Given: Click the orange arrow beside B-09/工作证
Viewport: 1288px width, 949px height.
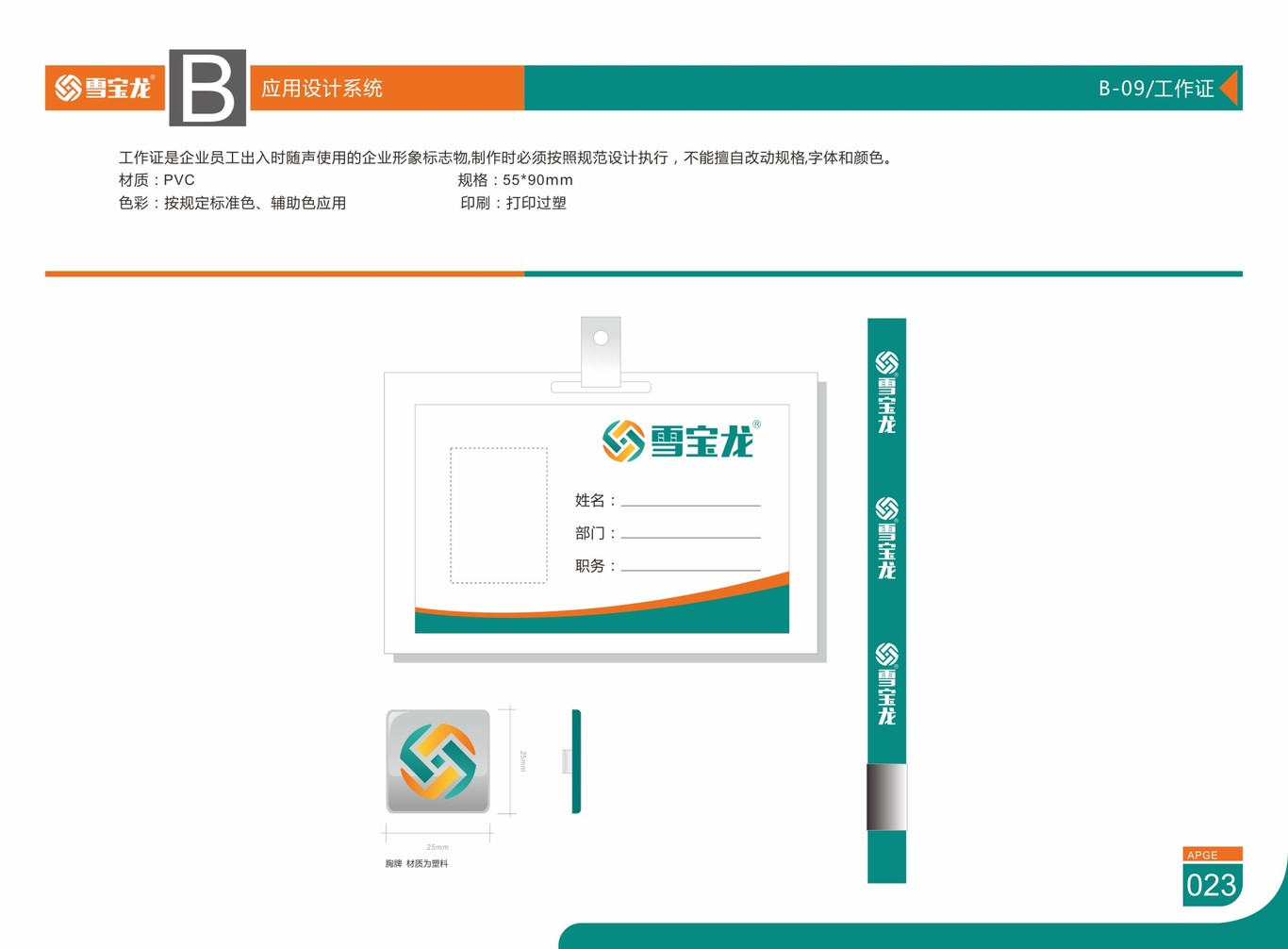Looking at the screenshot, I should tap(1229, 88).
